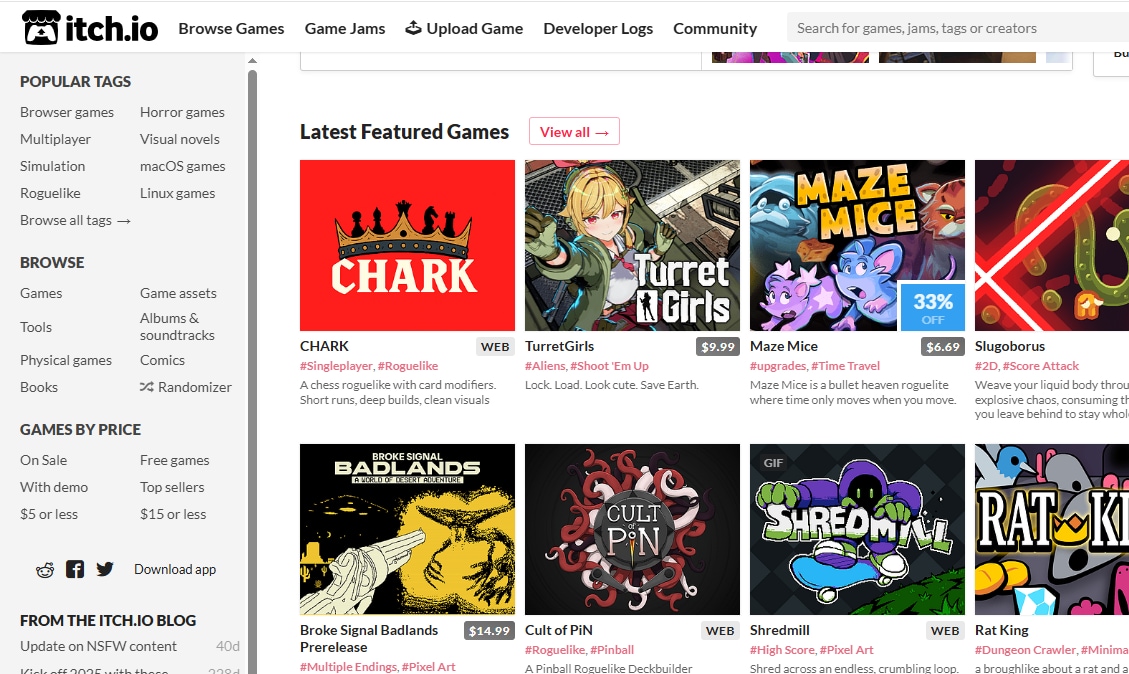Viewport: 1129px width, 674px height.
Task: Open Linux games tag
Action: click(178, 193)
